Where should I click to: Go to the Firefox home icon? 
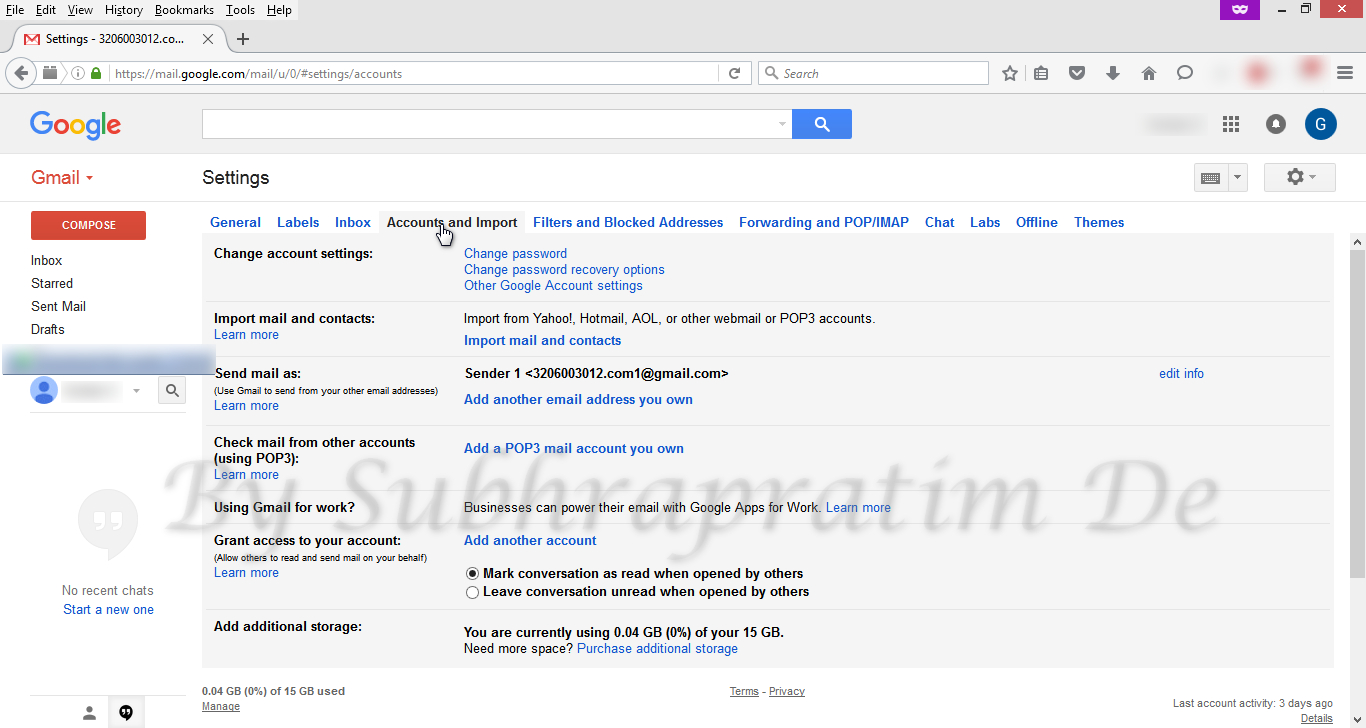[x=1149, y=73]
